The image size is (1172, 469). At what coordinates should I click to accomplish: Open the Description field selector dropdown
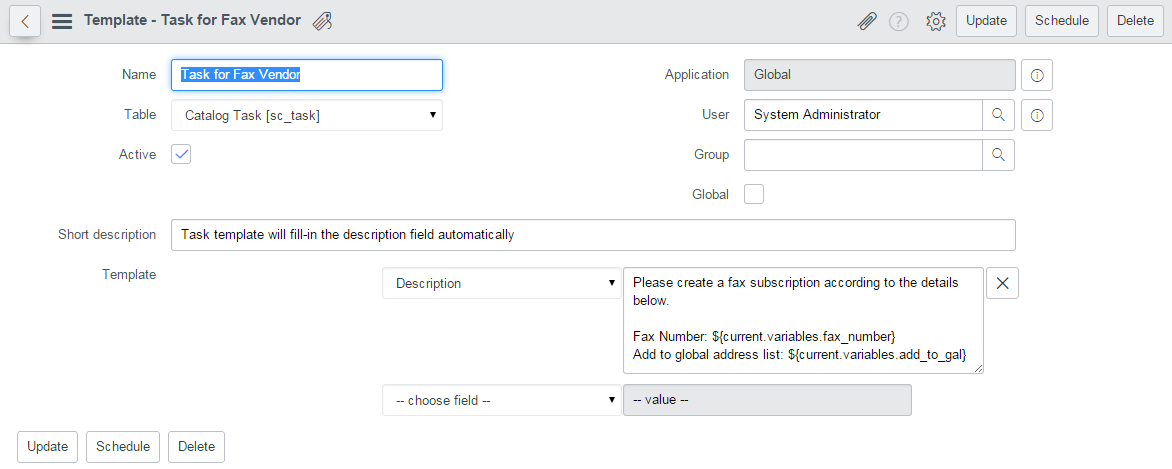[502, 283]
